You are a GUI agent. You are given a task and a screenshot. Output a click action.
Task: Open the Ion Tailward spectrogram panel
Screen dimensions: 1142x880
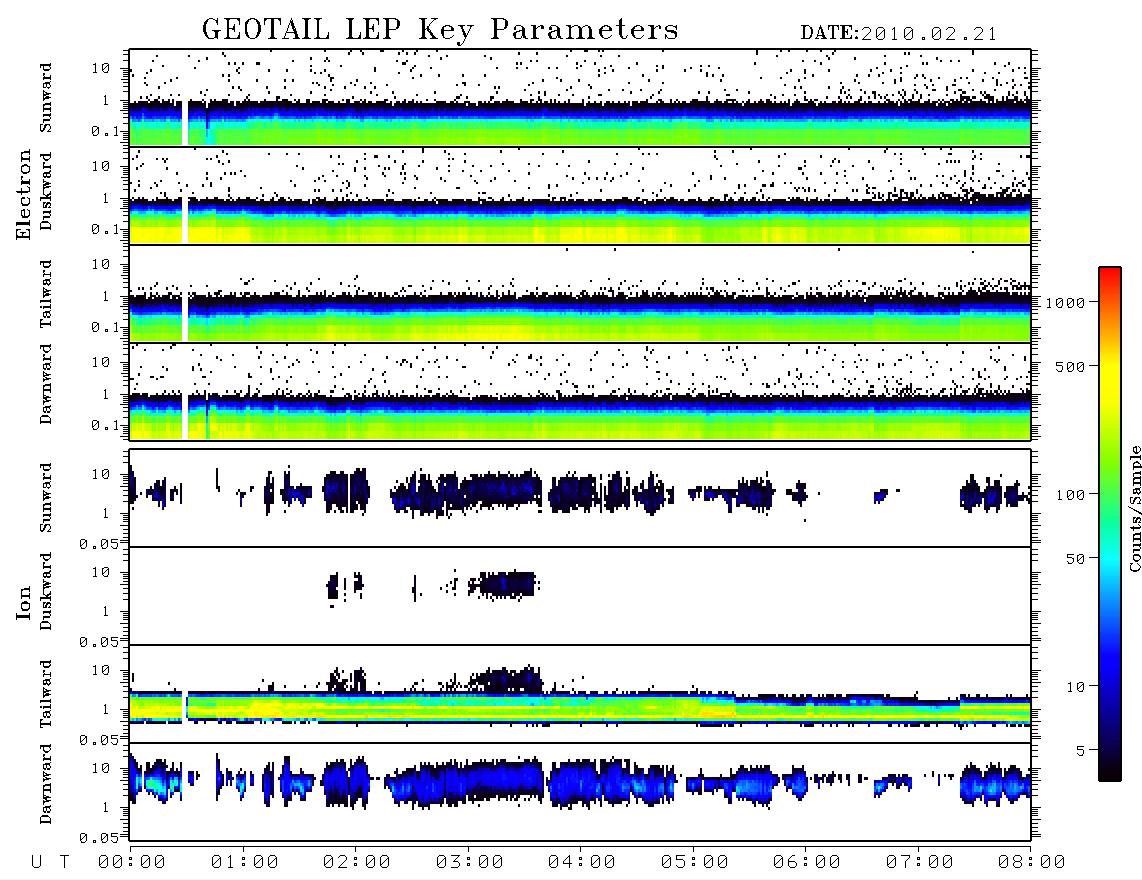pyautogui.click(x=580, y=694)
